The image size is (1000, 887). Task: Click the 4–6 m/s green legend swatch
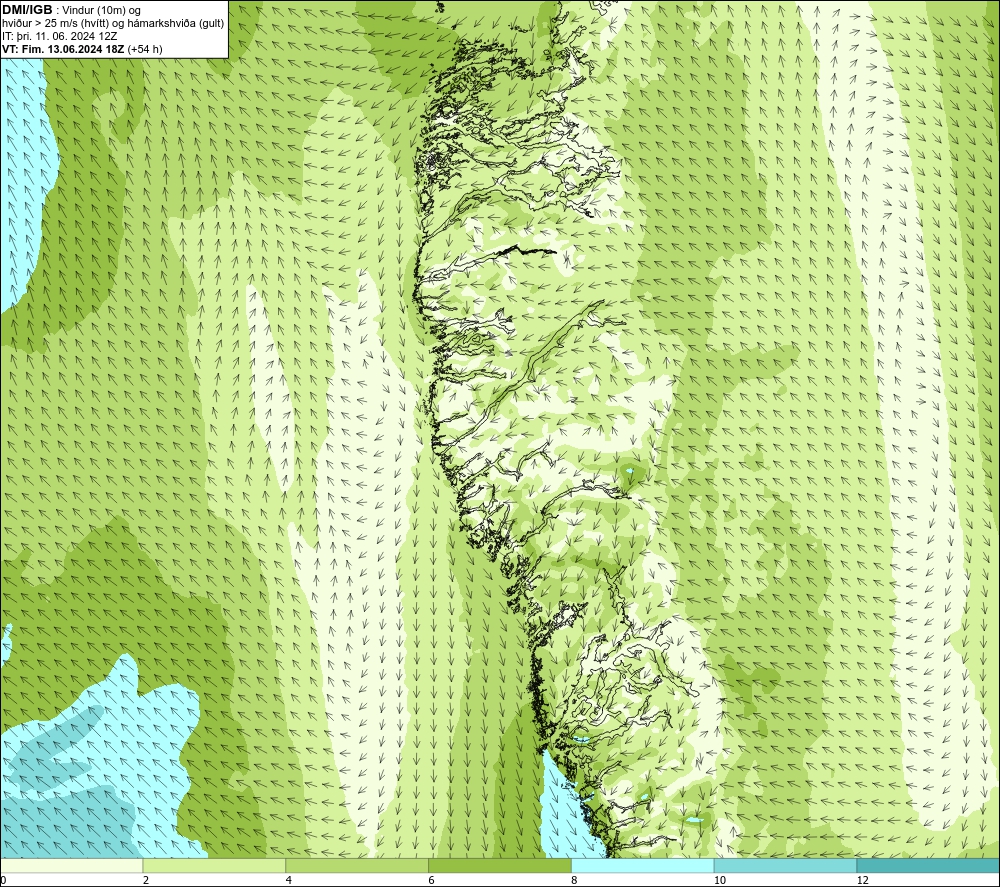pos(357,865)
